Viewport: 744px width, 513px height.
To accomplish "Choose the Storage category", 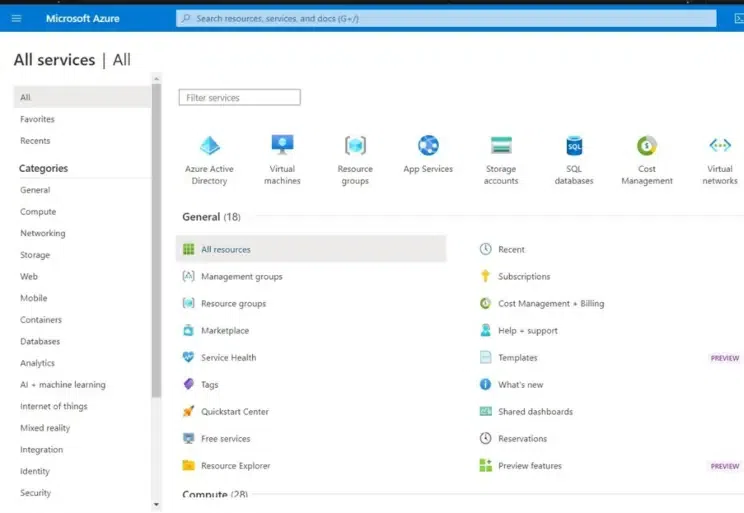I will pos(35,255).
